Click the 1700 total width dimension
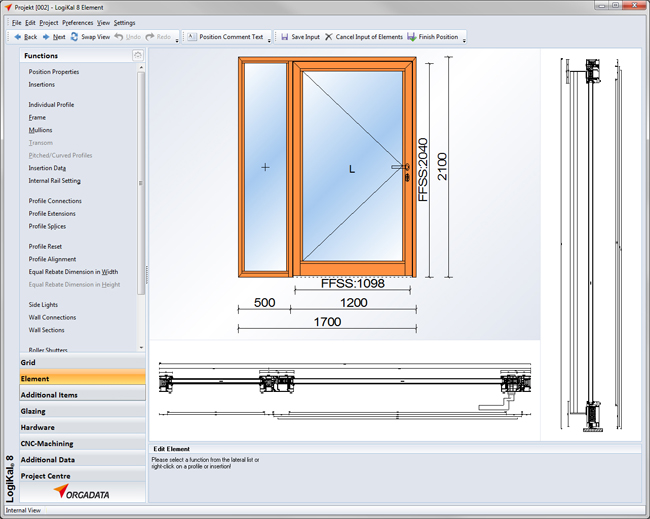 [327, 322]
